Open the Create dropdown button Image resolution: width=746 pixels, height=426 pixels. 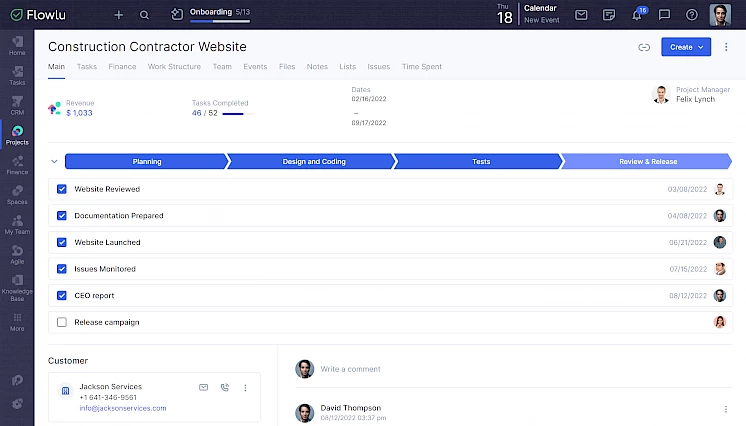685,47
